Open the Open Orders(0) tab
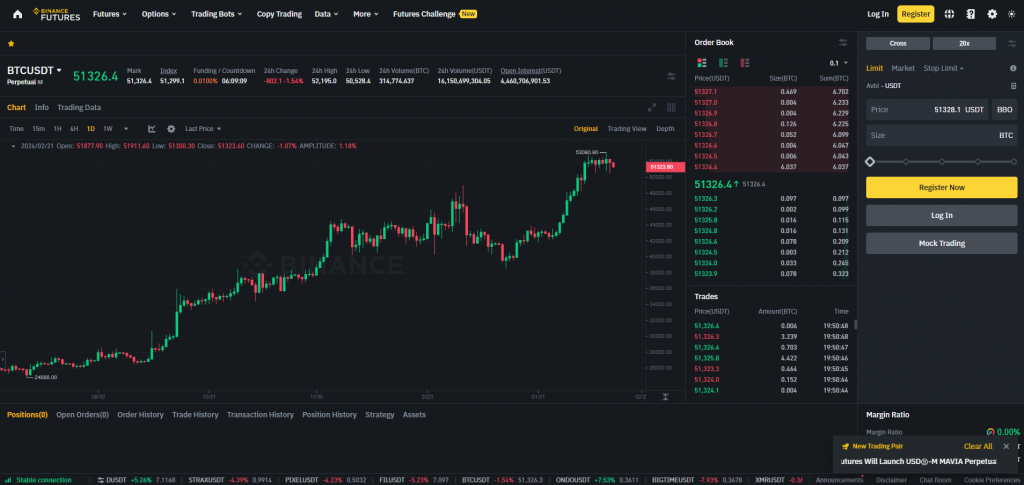 coord(82,415)
